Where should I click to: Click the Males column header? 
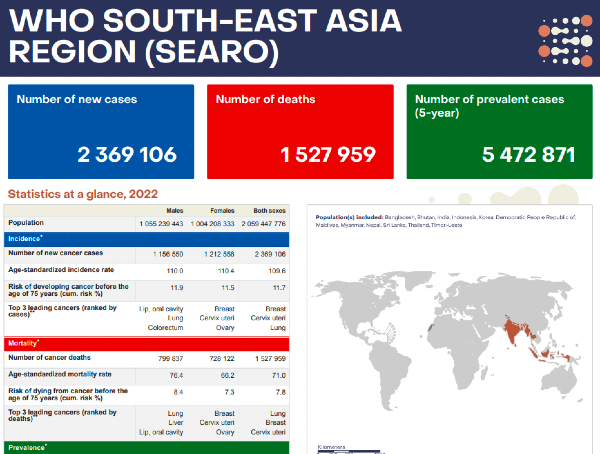pyautogui.click(x=174, y=211)
